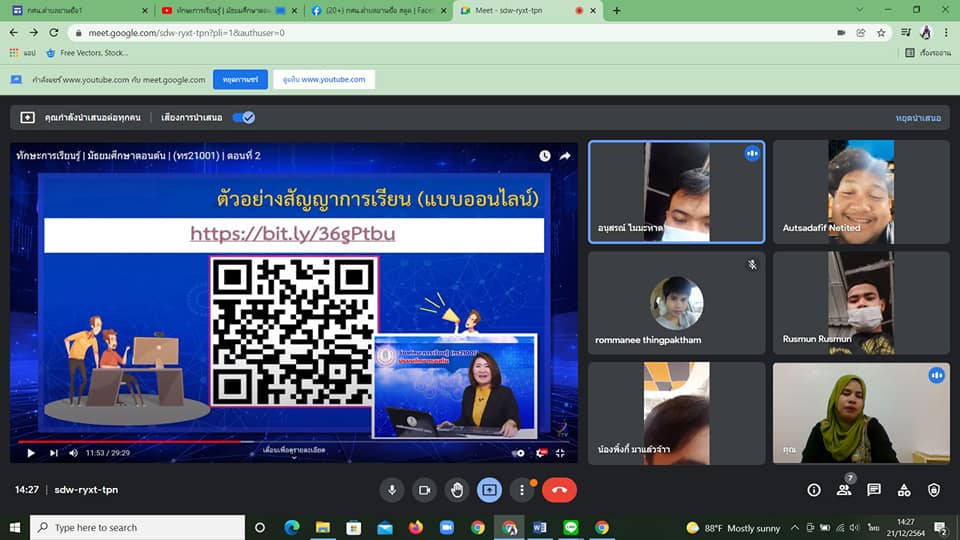Open the meeting chat panel

(x=874, y=490)
